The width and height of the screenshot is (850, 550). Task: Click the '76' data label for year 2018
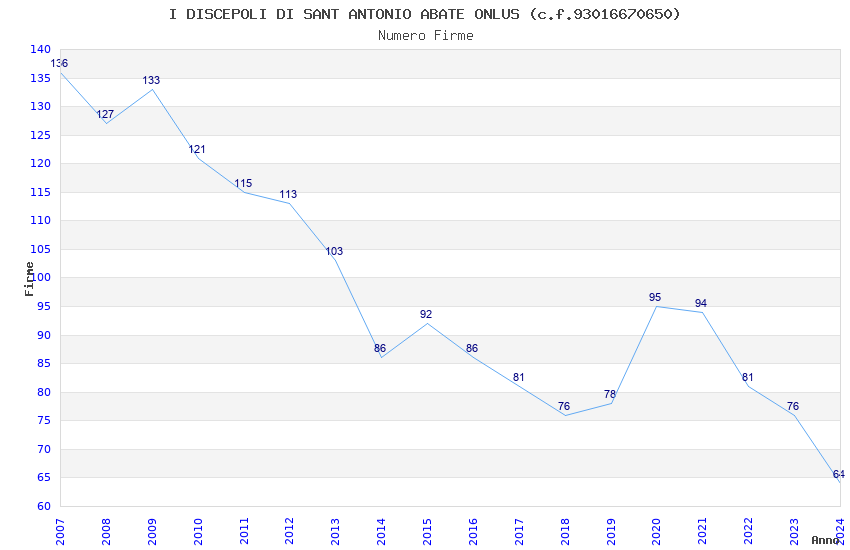[564, 406]
